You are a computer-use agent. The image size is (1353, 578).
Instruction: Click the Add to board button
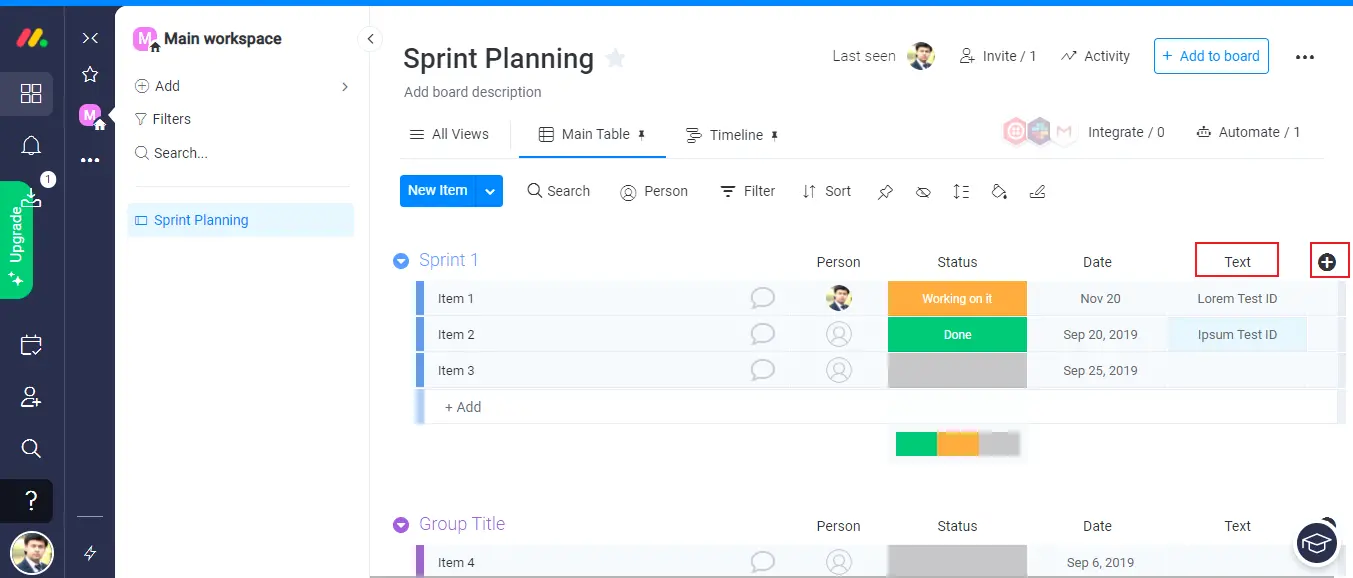point(1210,56)
